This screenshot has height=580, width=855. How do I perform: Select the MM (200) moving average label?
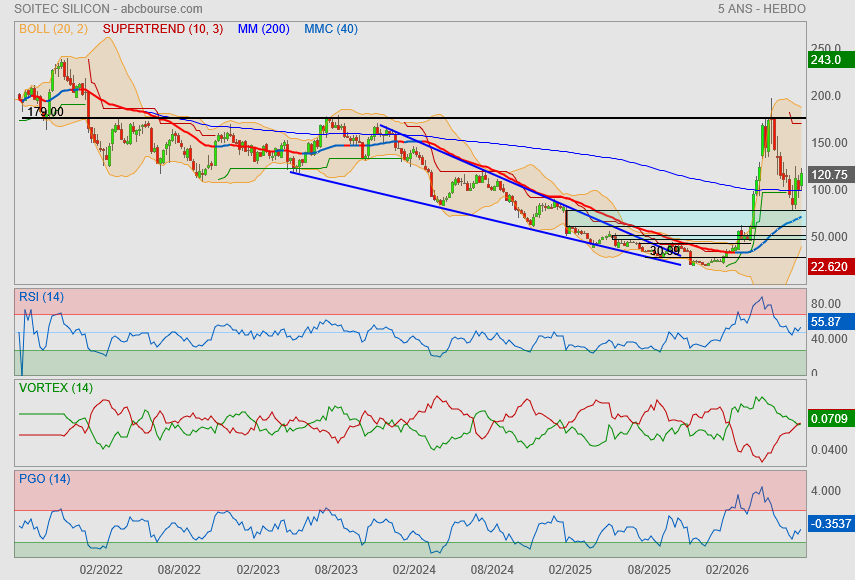click(263, 29)
